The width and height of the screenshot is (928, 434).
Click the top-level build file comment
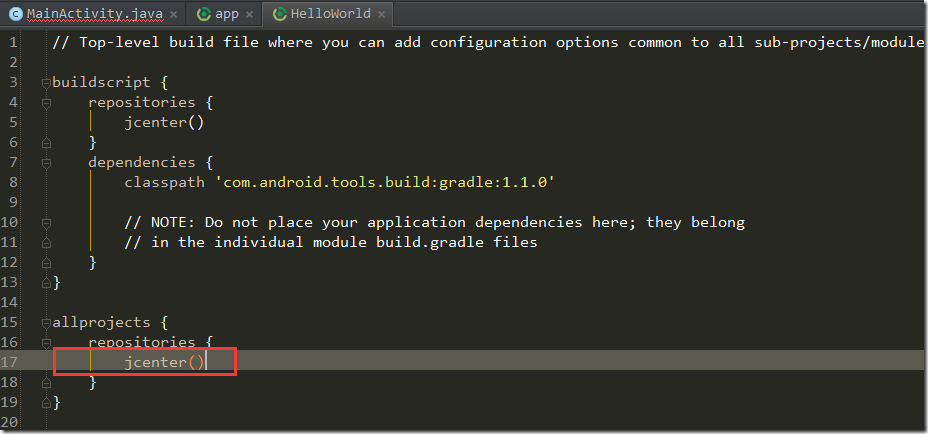488,43
